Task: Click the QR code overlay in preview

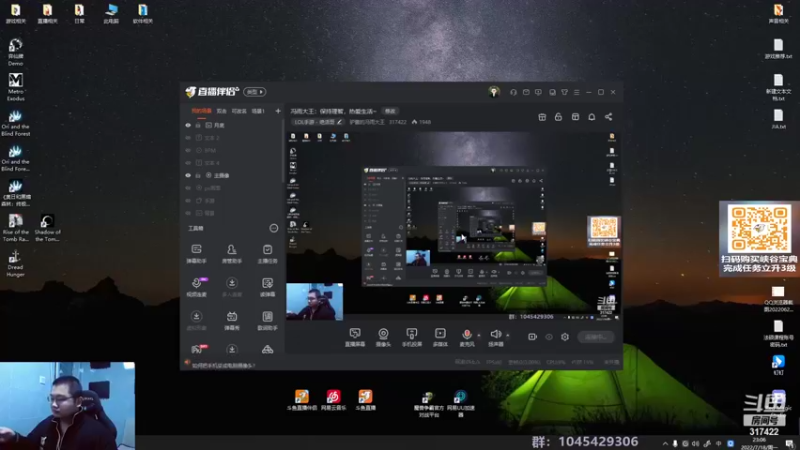Action: click(604, 231)
